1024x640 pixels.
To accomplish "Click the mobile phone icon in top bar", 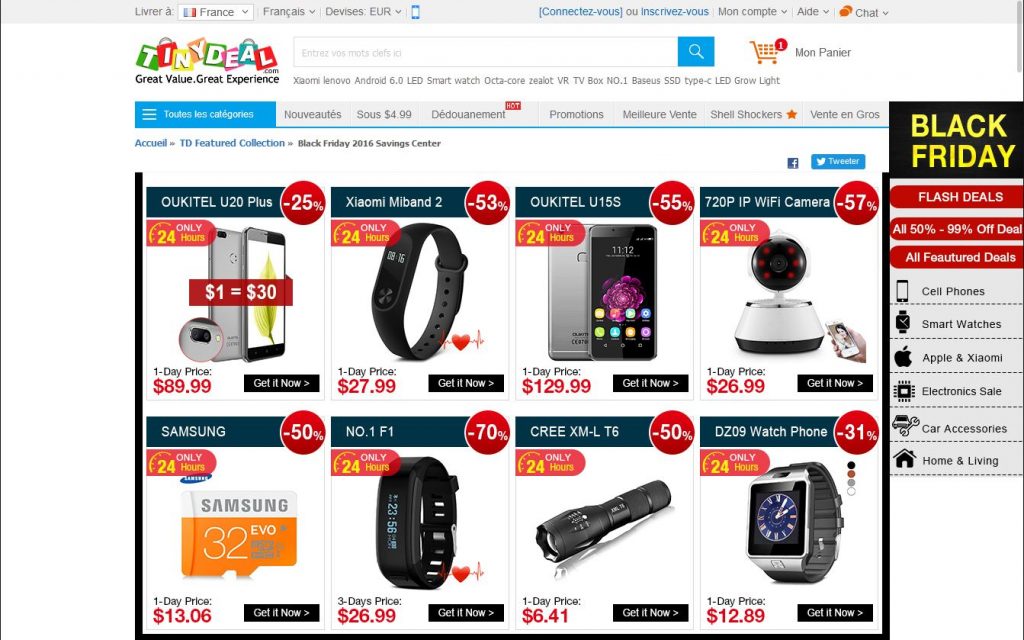I will point(415,12).
